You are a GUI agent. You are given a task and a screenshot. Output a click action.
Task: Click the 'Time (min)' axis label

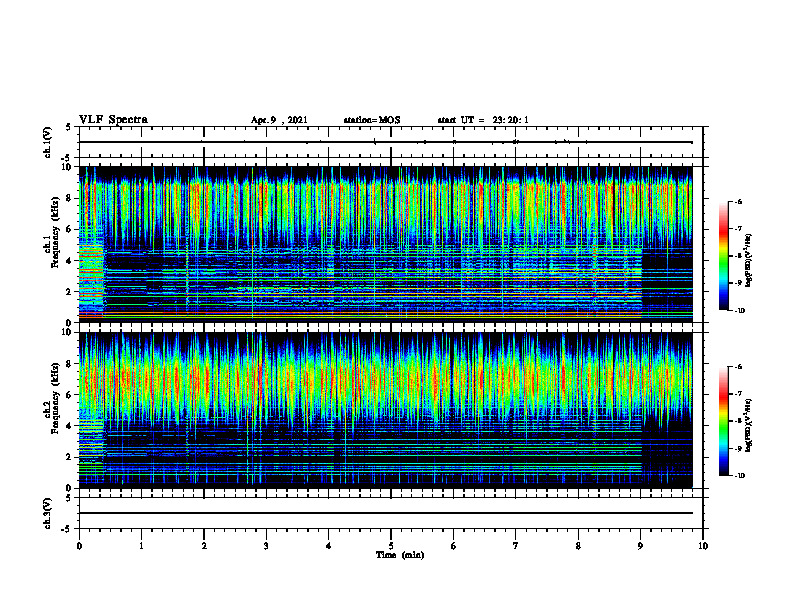point(400,555)
